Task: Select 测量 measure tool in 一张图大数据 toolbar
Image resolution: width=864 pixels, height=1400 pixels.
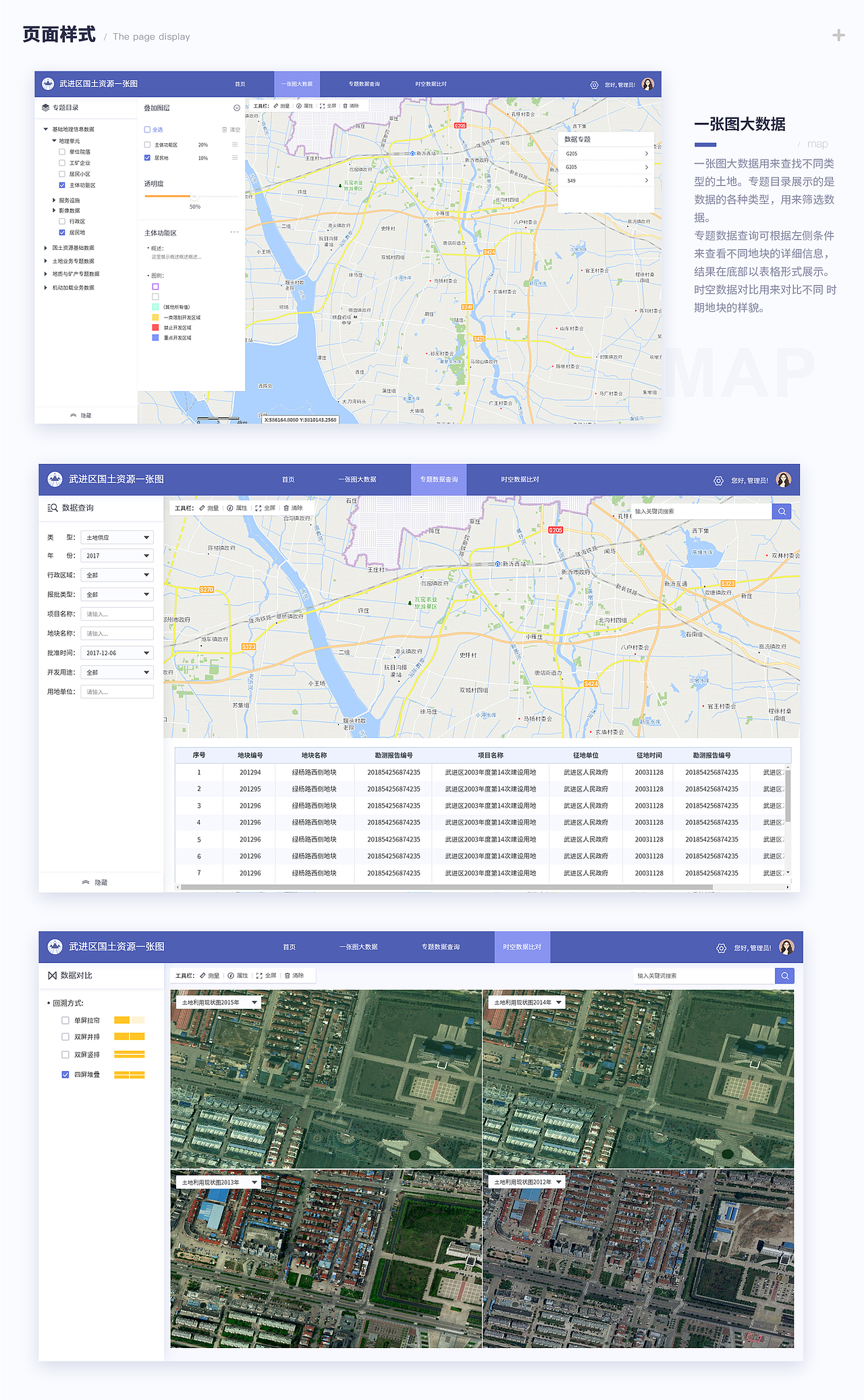Action: [x=282, y=106]
